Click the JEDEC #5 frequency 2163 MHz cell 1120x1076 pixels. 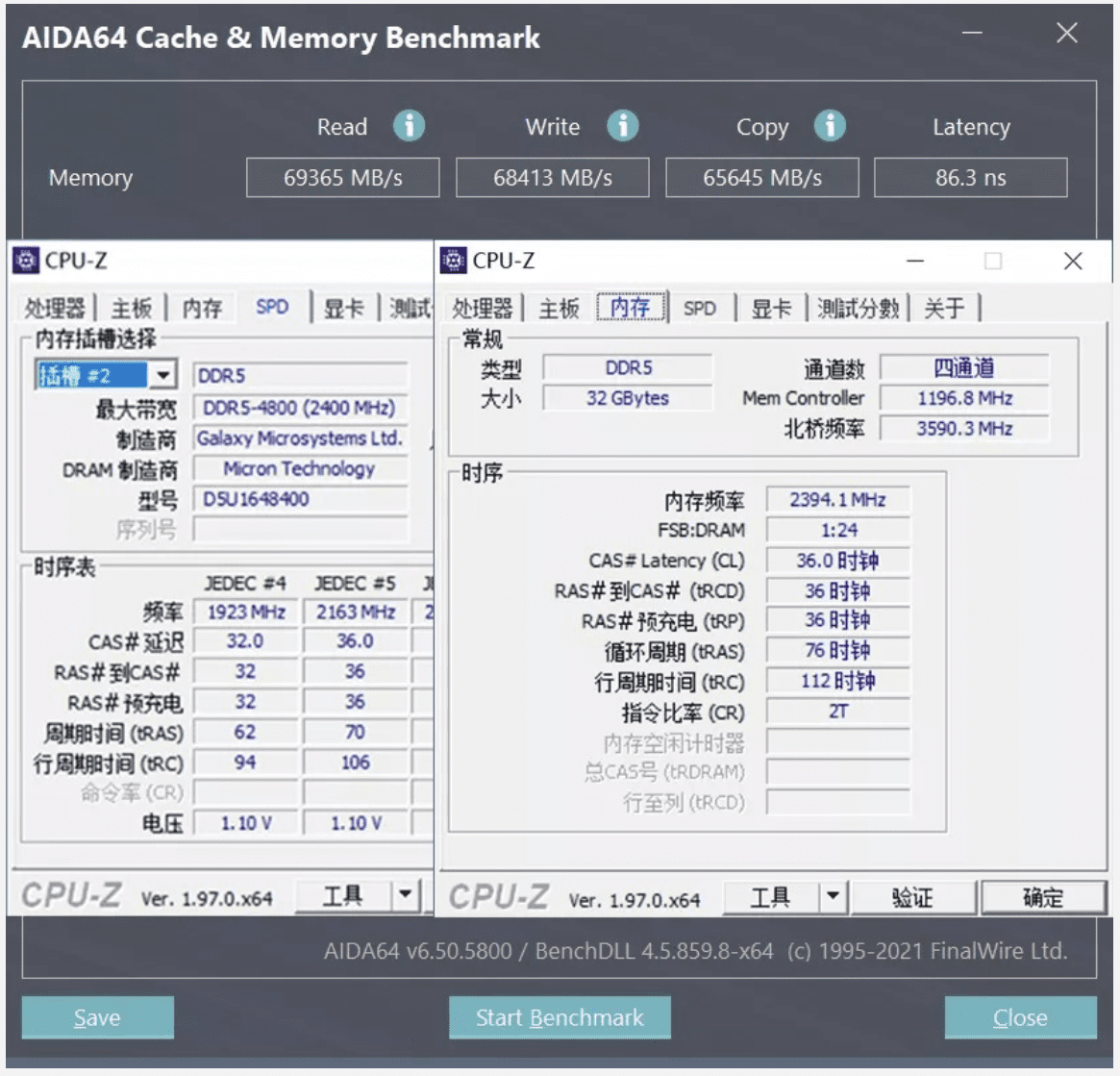point(355,612)
